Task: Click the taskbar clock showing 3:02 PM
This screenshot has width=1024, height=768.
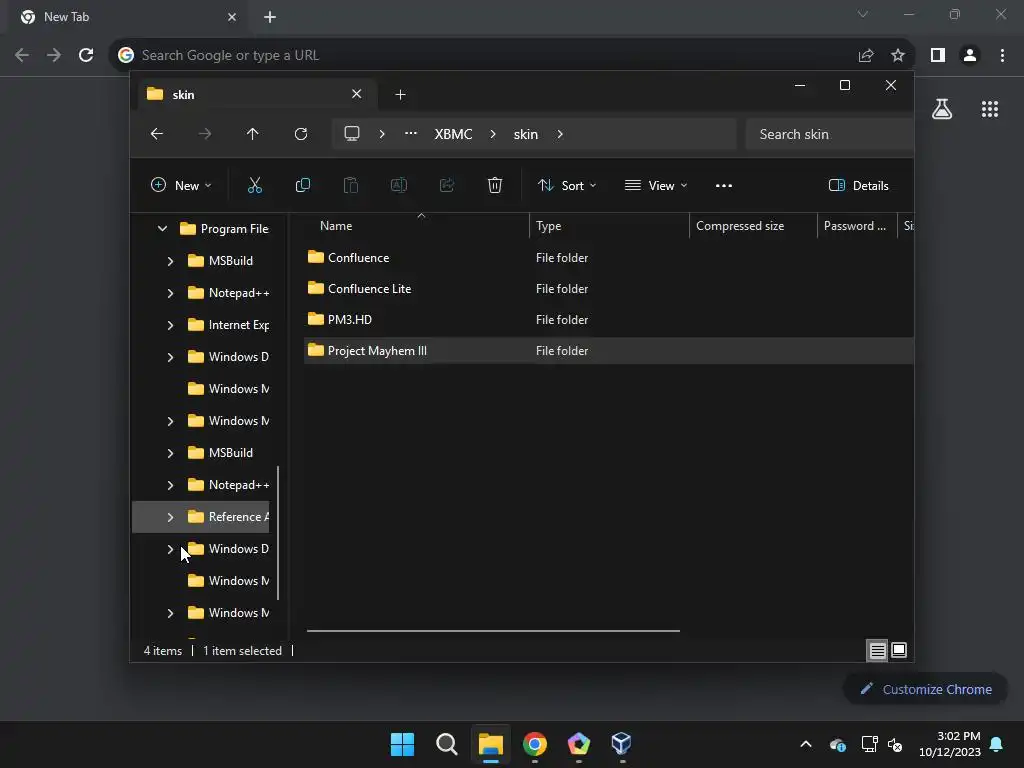Action: click(x=950, y=744)
